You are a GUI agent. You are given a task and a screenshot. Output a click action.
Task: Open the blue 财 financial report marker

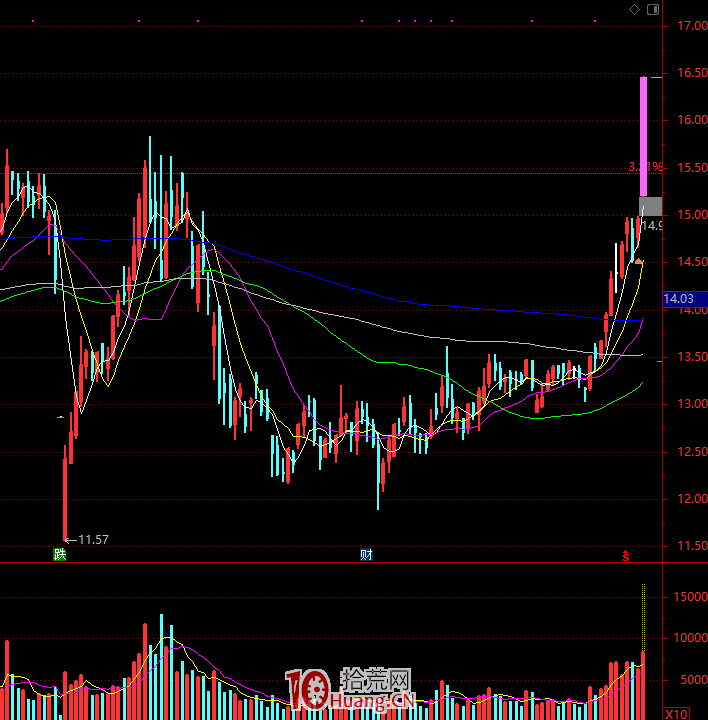[366, 555]
